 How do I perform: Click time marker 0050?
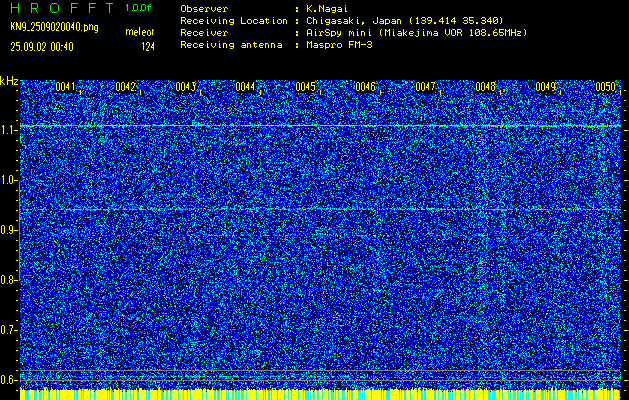tap(605, 87)
